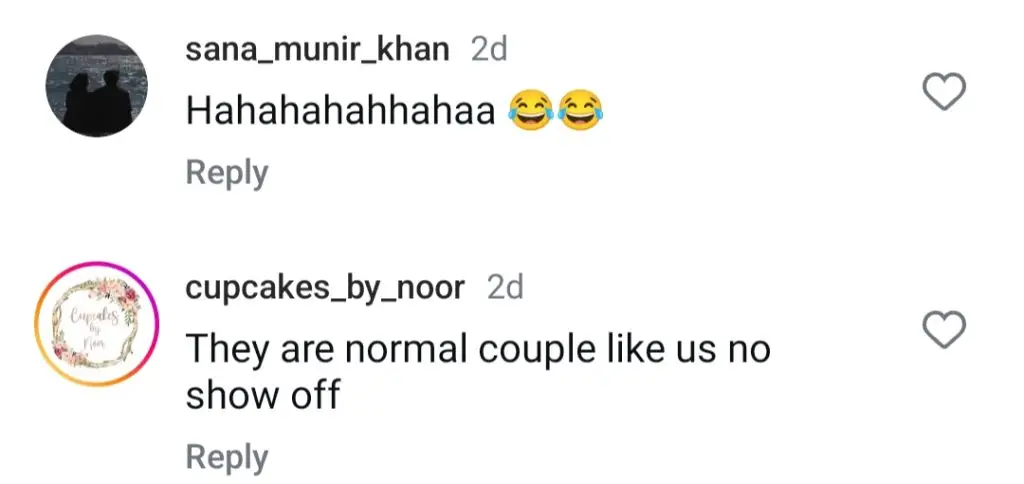Click the "Cupcakes by Noor" script inside avatar
Viewport: 1024px width, 484px height.
pyautogui.click(x=95, y=325)
